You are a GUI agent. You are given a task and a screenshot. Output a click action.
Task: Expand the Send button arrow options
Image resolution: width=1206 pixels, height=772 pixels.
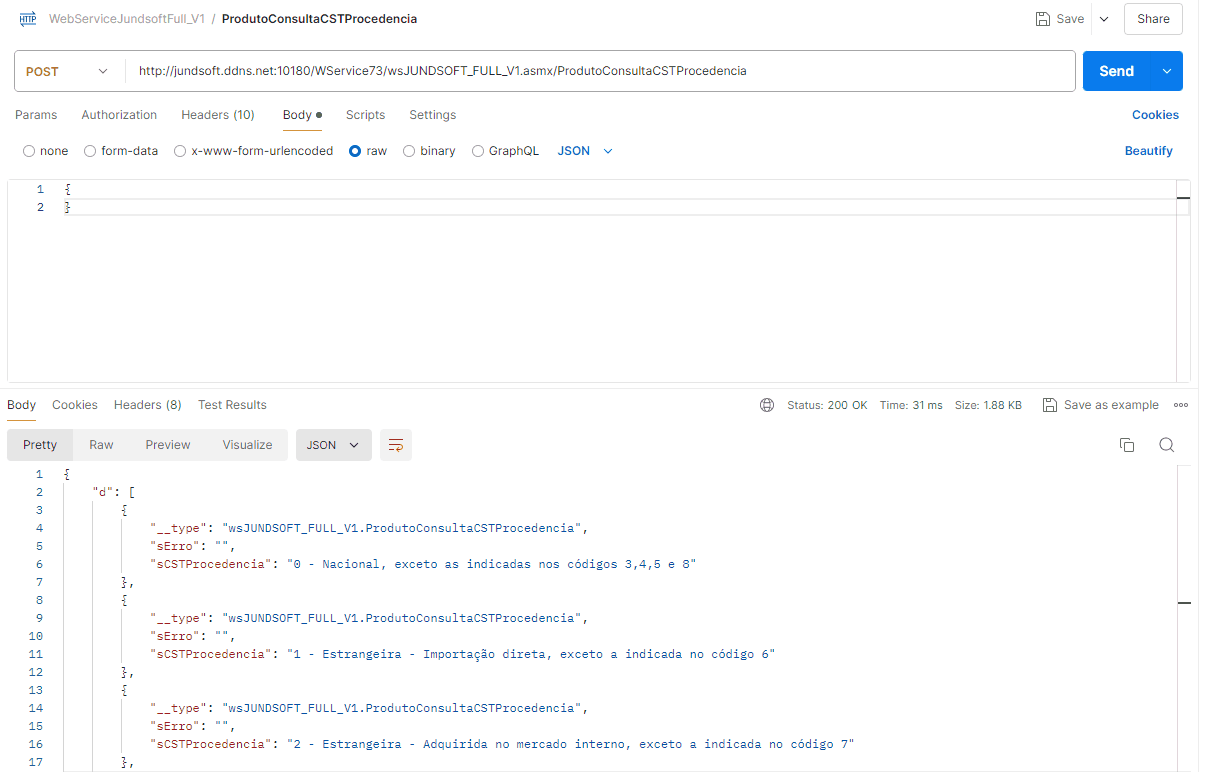coord(1166,71)
